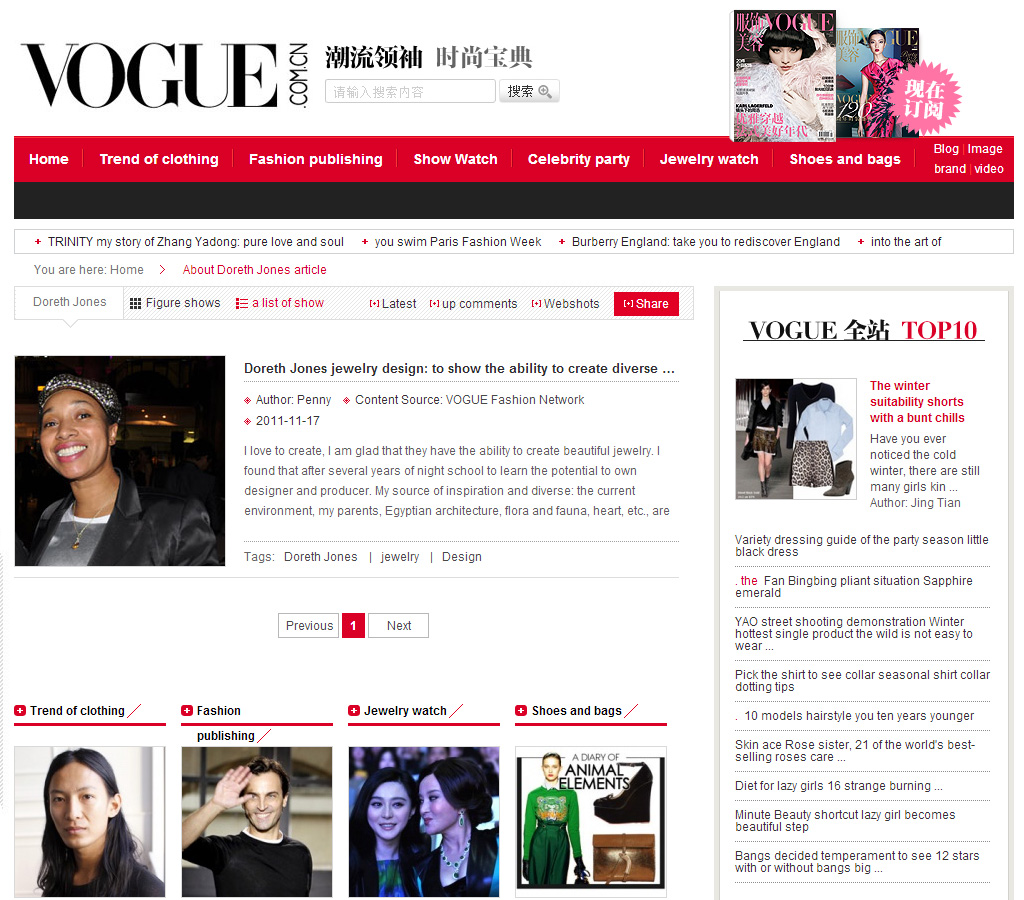
Task: Click the jewelry tag
Action: tap(400, 556)
